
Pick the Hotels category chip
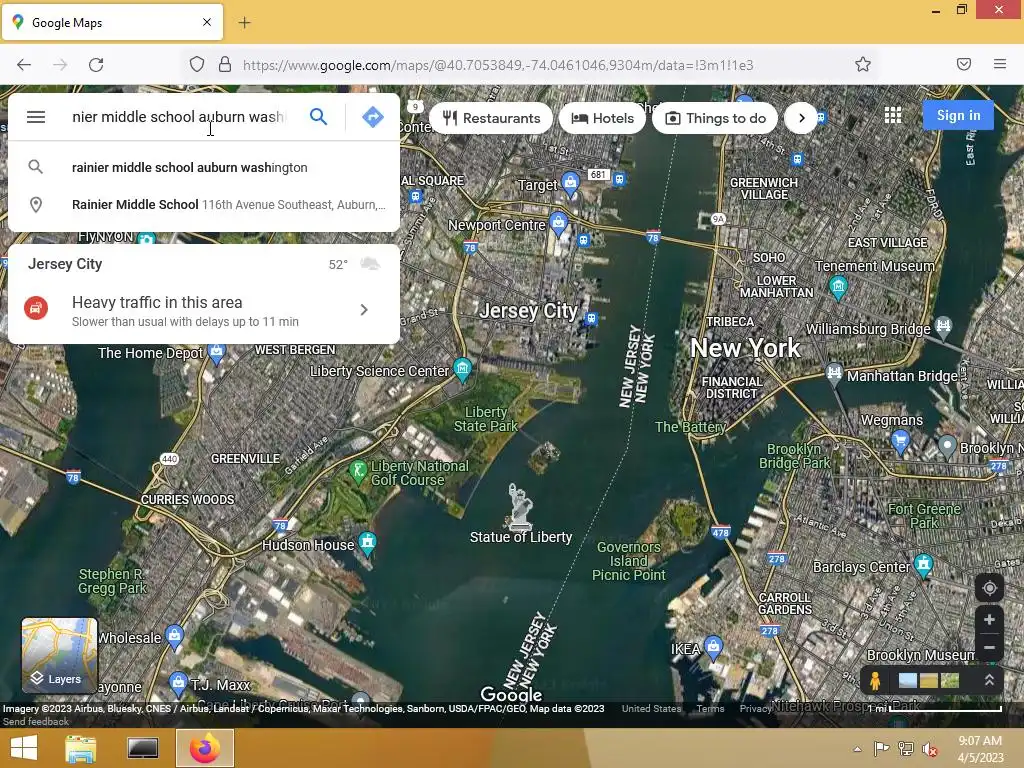click(x=602, y=118)
